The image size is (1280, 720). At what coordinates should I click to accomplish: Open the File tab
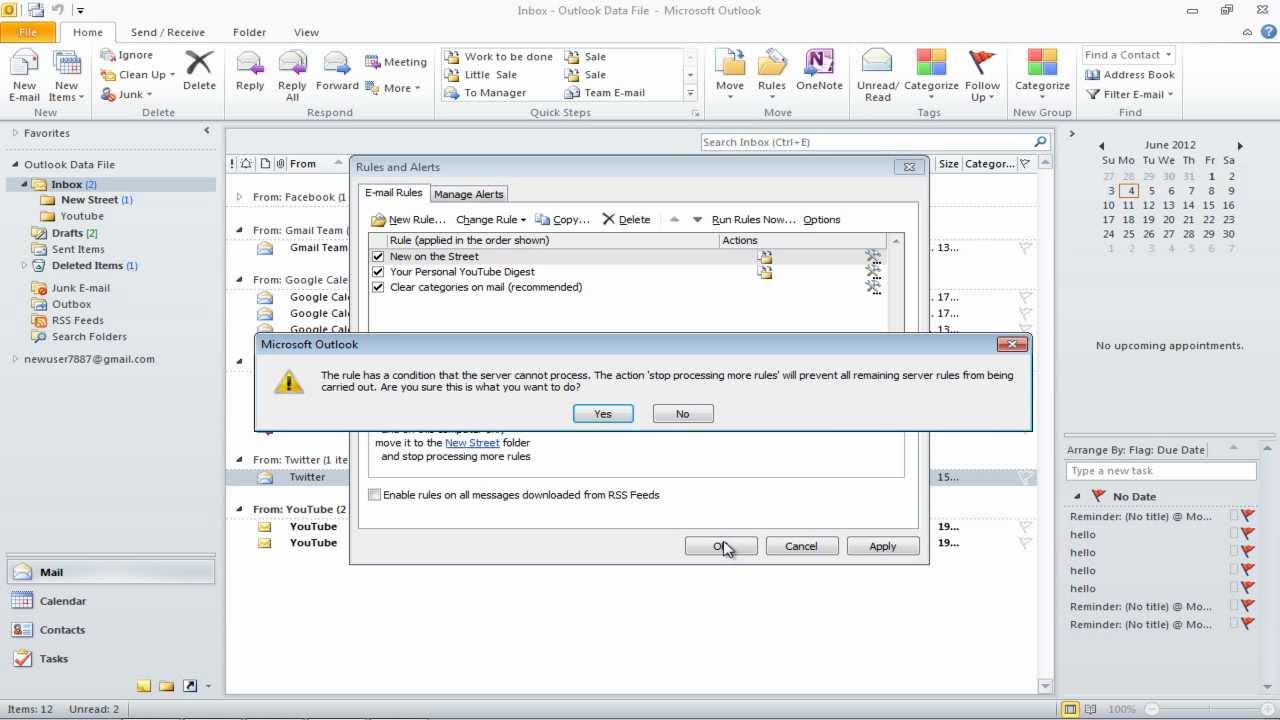[28, 32]
